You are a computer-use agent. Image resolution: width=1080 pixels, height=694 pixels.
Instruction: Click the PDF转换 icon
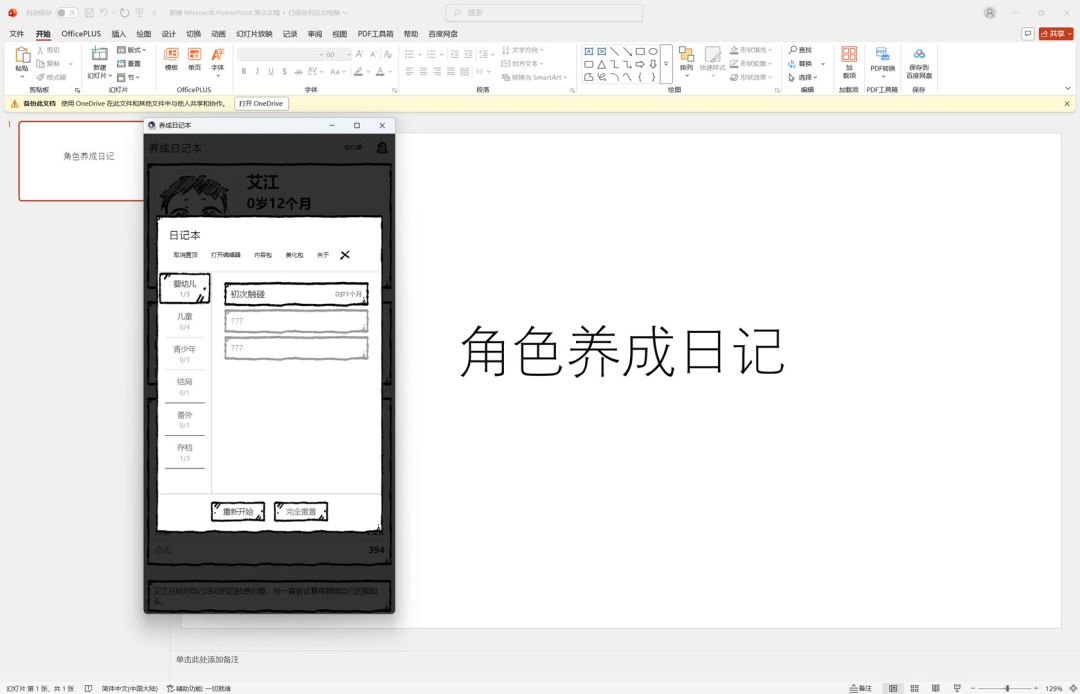[x=882, y=54]
